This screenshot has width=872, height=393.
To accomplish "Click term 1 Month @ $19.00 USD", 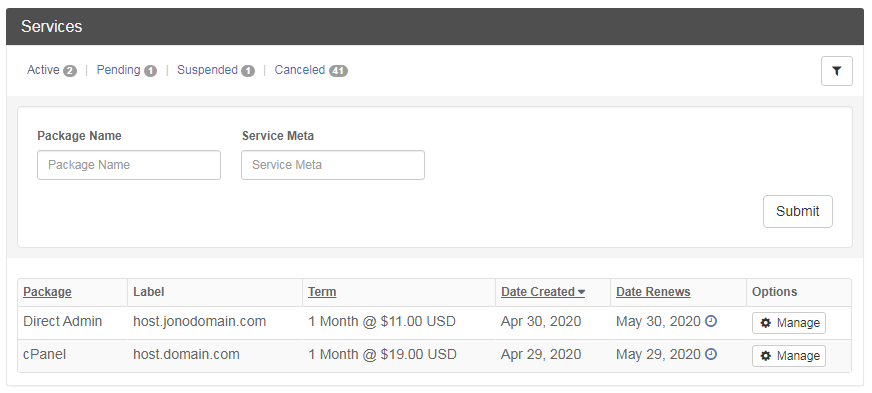I will click(x=382, y=355).
